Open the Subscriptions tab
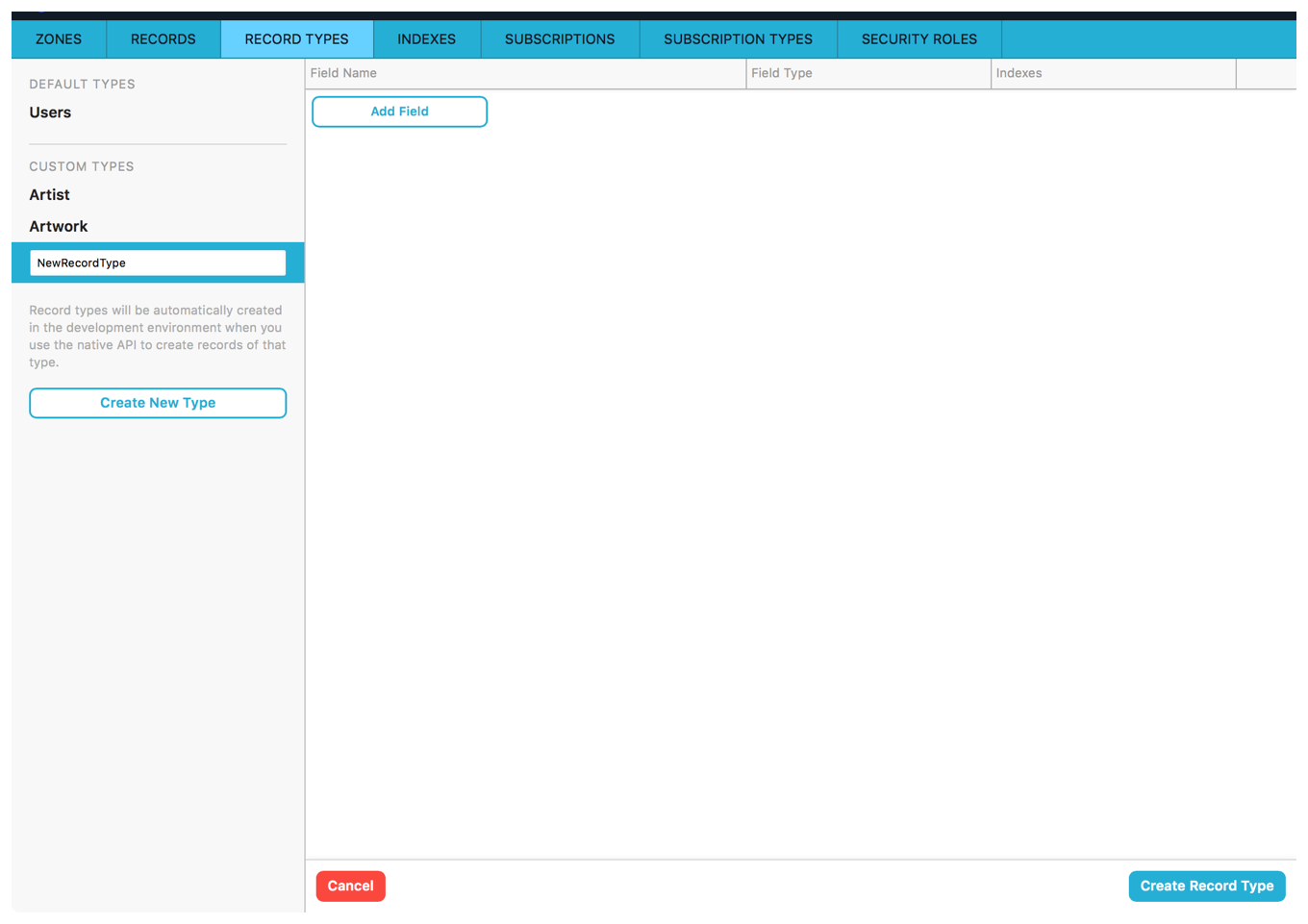This screenshot has width=1308, height=924. tap(559, 39)
